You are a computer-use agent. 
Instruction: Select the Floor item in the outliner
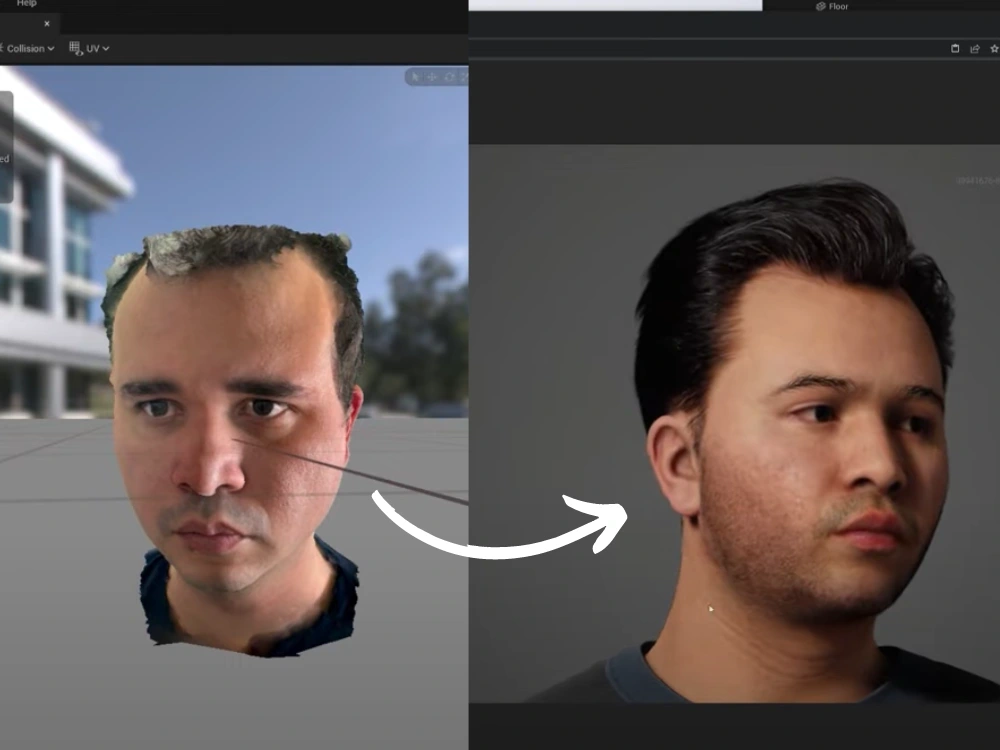pyautogui.click(x=832, y=6)
